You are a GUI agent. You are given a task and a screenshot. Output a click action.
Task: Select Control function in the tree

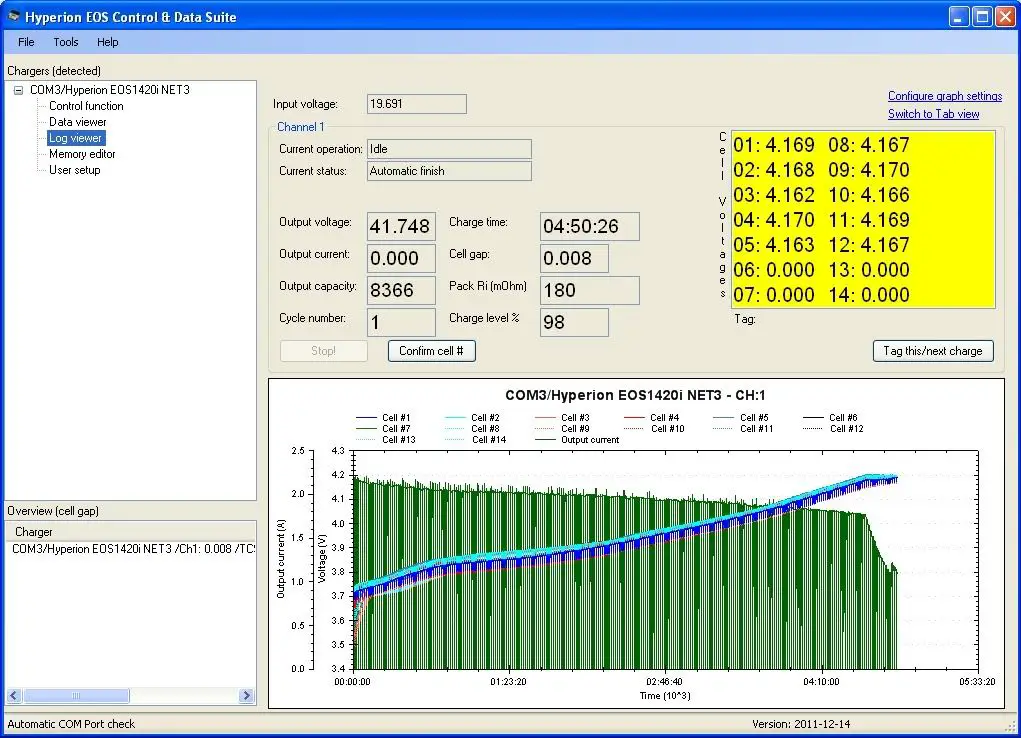(86, 106)
